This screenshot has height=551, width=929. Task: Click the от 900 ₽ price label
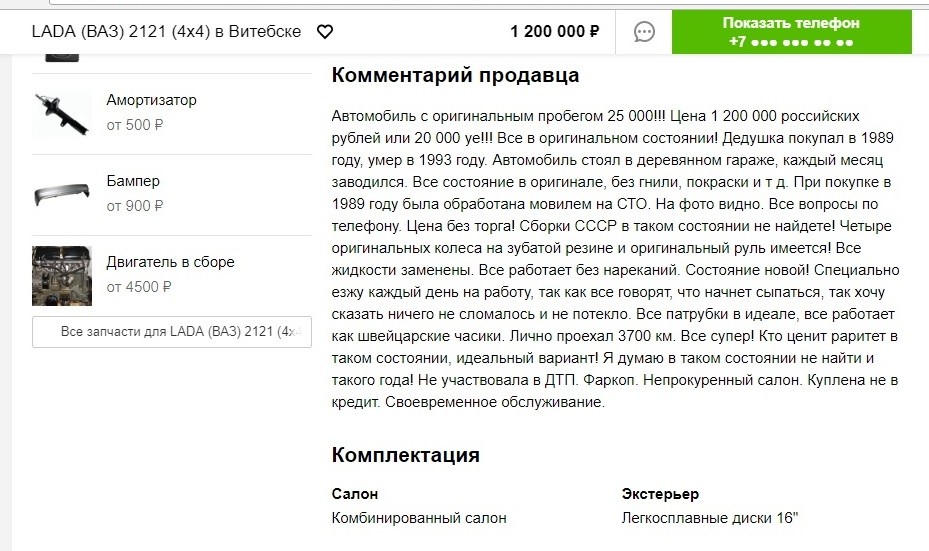point(134,206)
